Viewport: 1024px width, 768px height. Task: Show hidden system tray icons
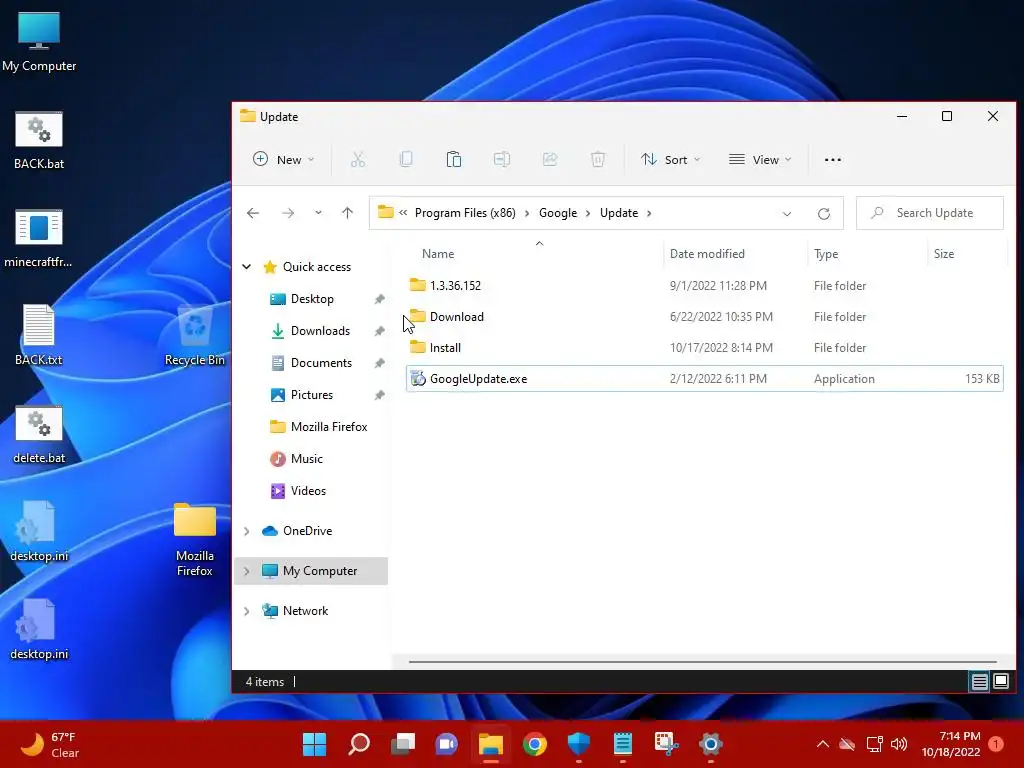click(823, 744)
